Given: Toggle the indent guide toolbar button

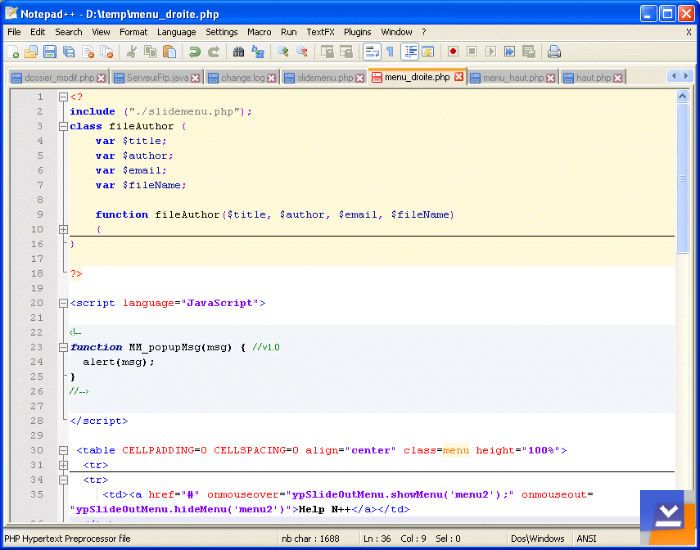Looking at the screenshot, I should [x=409, y=52].
